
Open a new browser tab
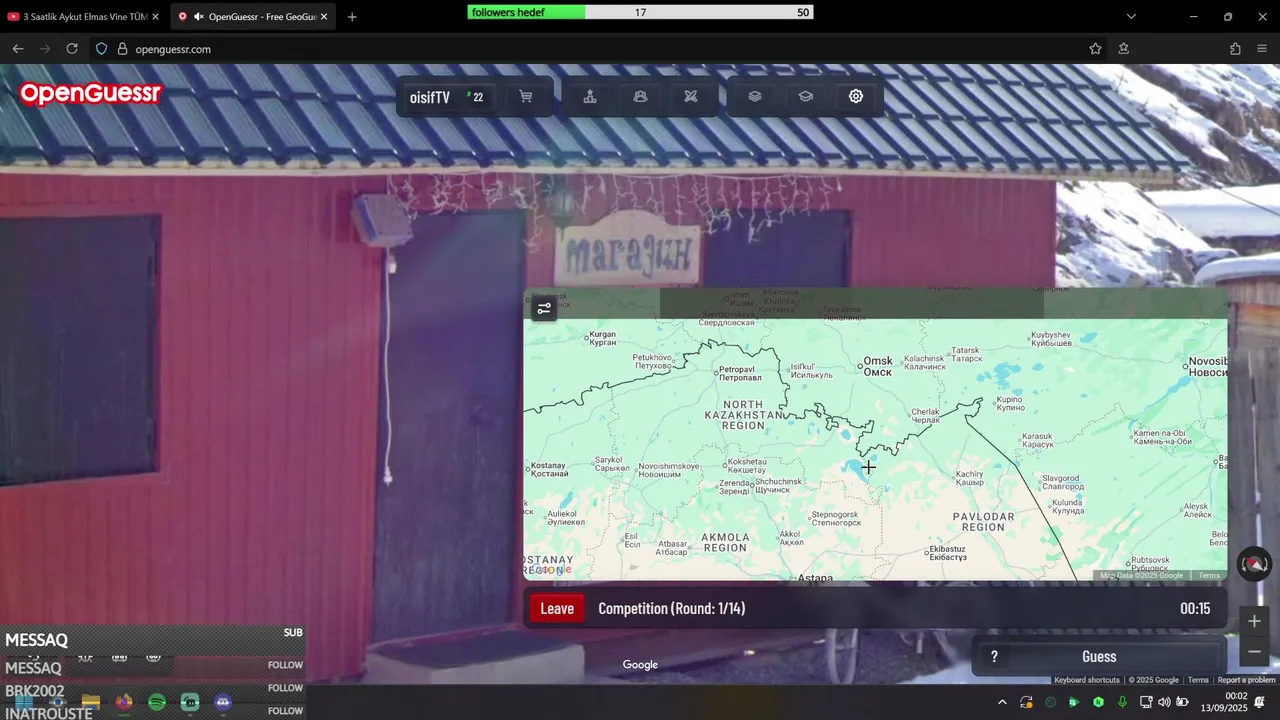[352, 17]
